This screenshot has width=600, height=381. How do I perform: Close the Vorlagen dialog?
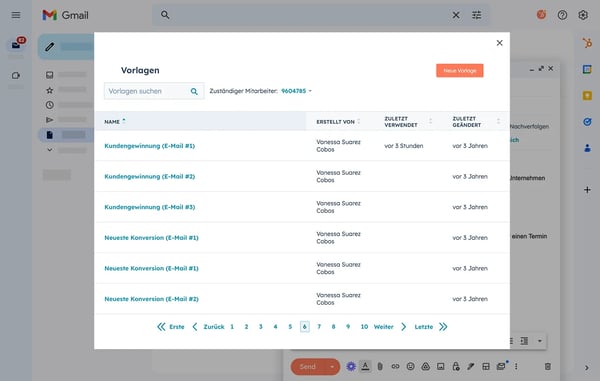tap(499, 43)
